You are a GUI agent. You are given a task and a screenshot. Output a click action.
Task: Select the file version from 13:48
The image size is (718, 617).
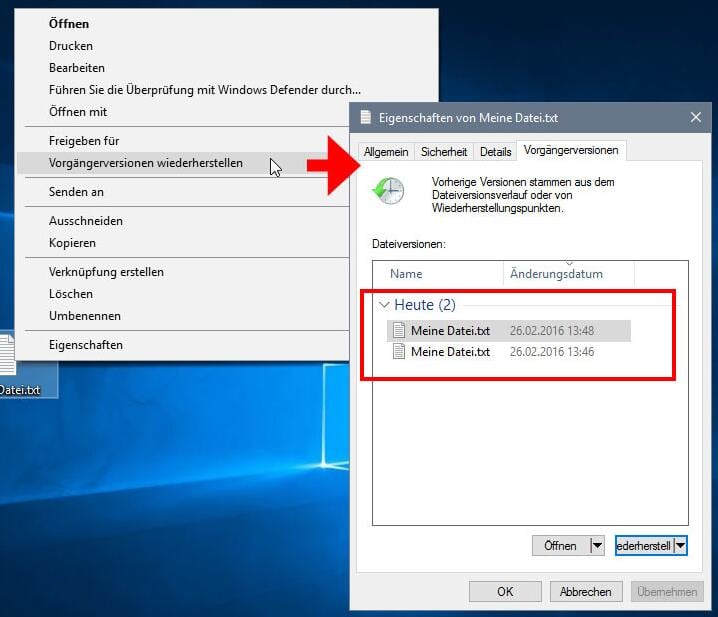pos(509,331)
